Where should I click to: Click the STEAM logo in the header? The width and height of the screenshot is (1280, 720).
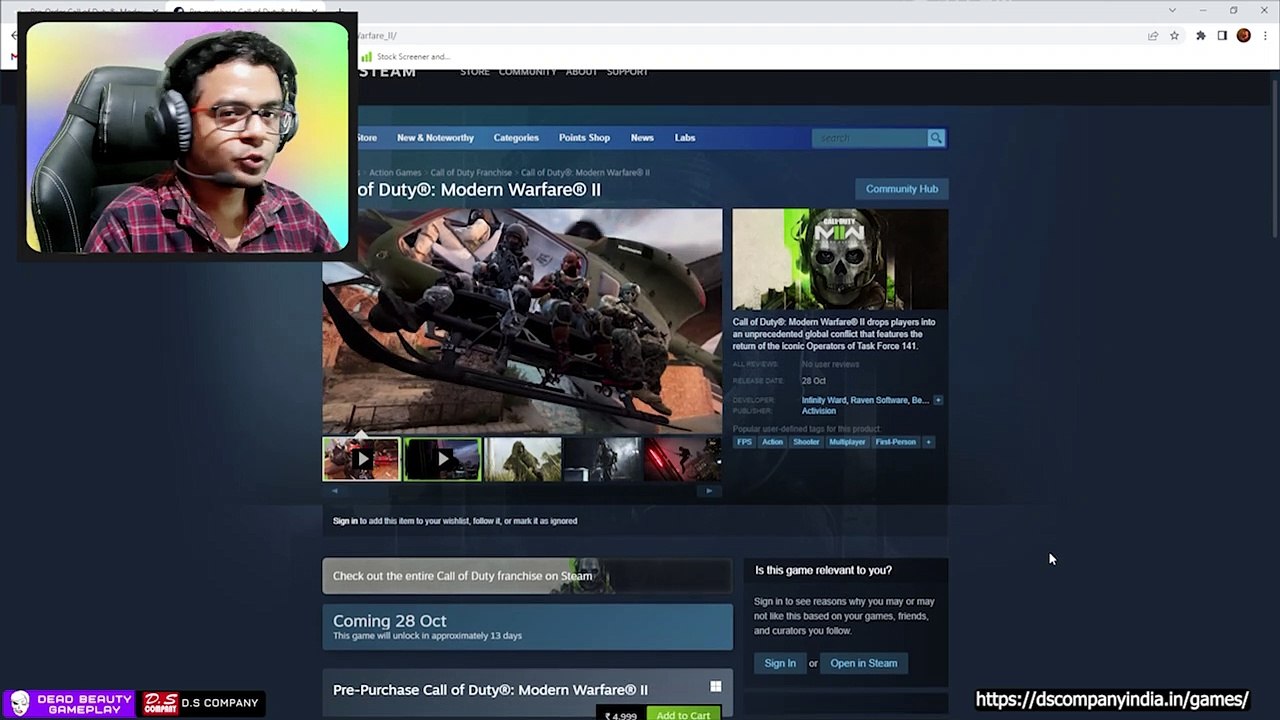pyautogui.click(x=387, y=72)
